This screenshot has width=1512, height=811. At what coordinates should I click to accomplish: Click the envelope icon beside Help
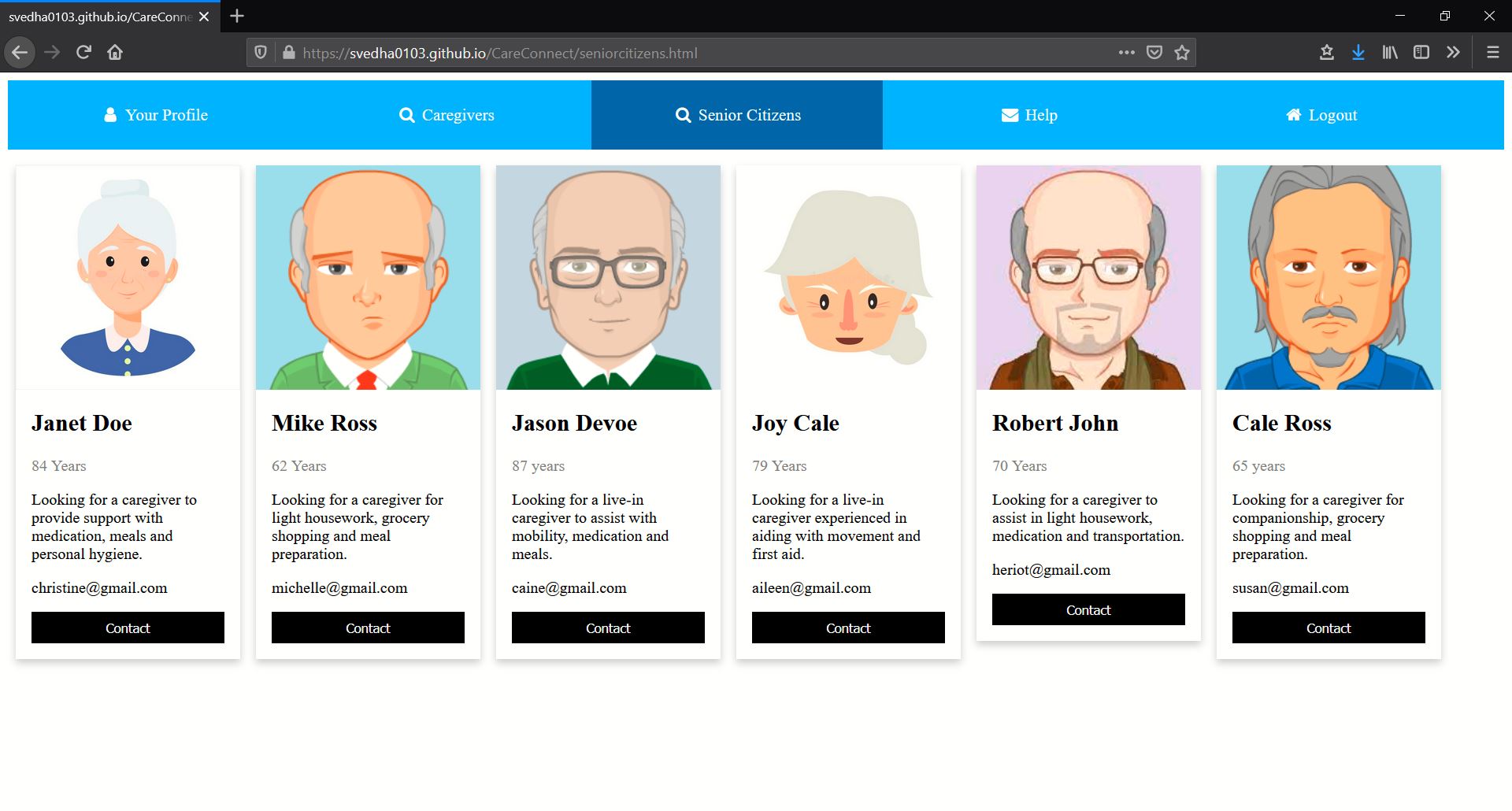[x=1009, y=115]
